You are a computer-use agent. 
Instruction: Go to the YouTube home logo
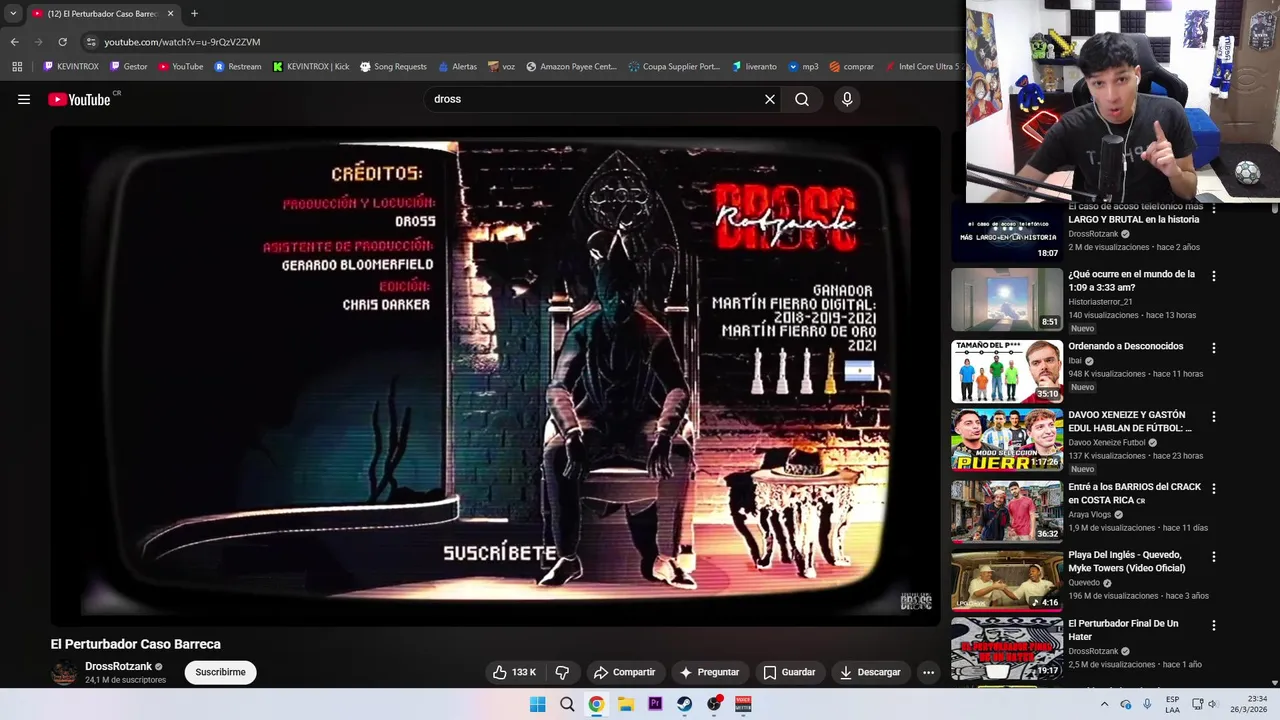[79, 99]
